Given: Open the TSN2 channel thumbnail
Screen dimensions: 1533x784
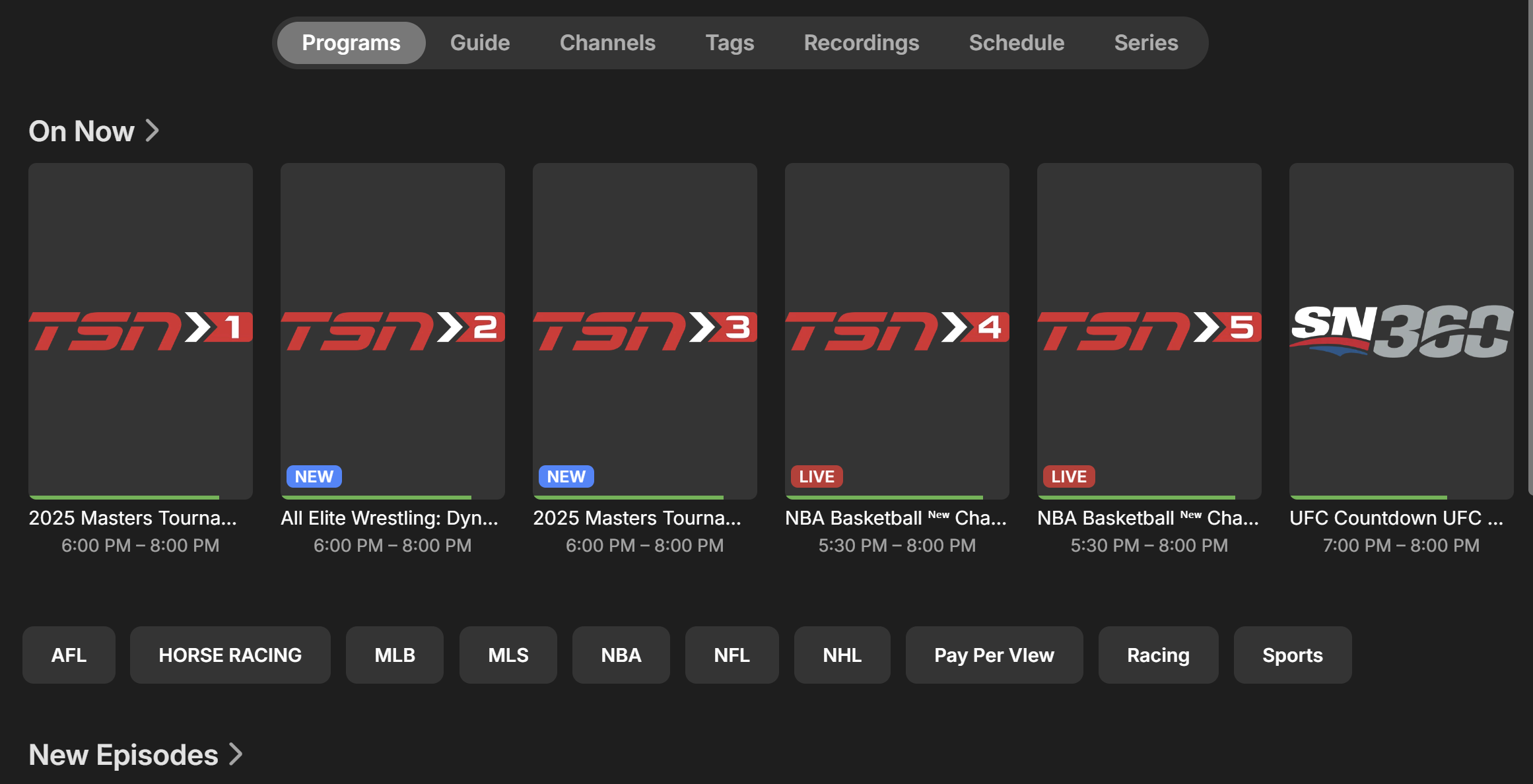Looking at the screenshot, I should click(393, 331).
